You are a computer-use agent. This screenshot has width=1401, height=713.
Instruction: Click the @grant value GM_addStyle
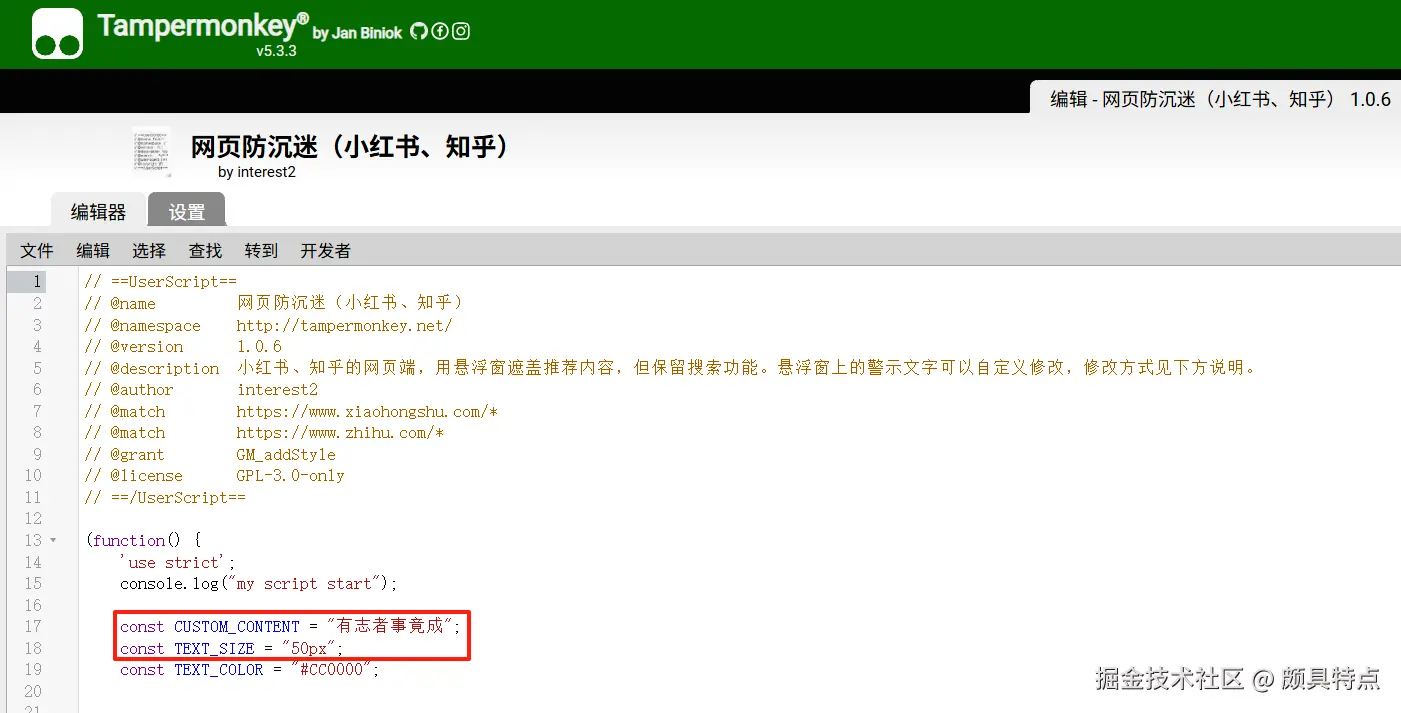[x=286, y=454]
